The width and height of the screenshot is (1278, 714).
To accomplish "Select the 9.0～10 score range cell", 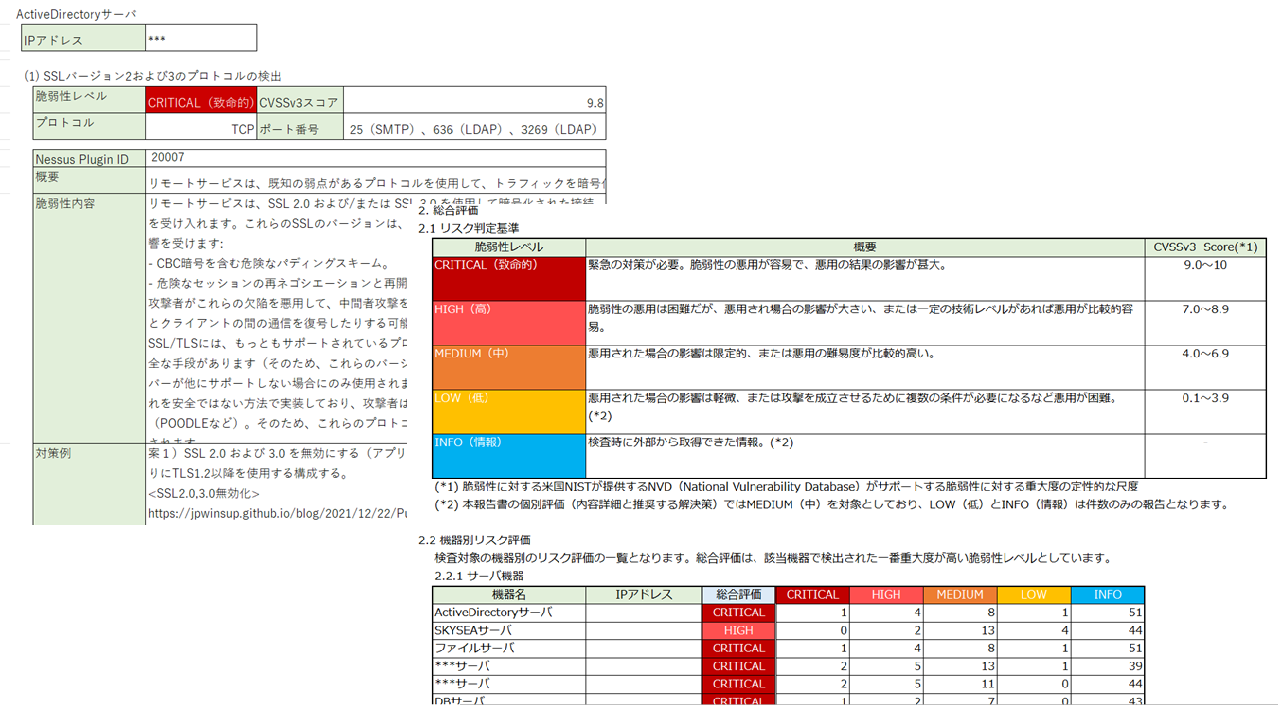I will (1205, 266).
